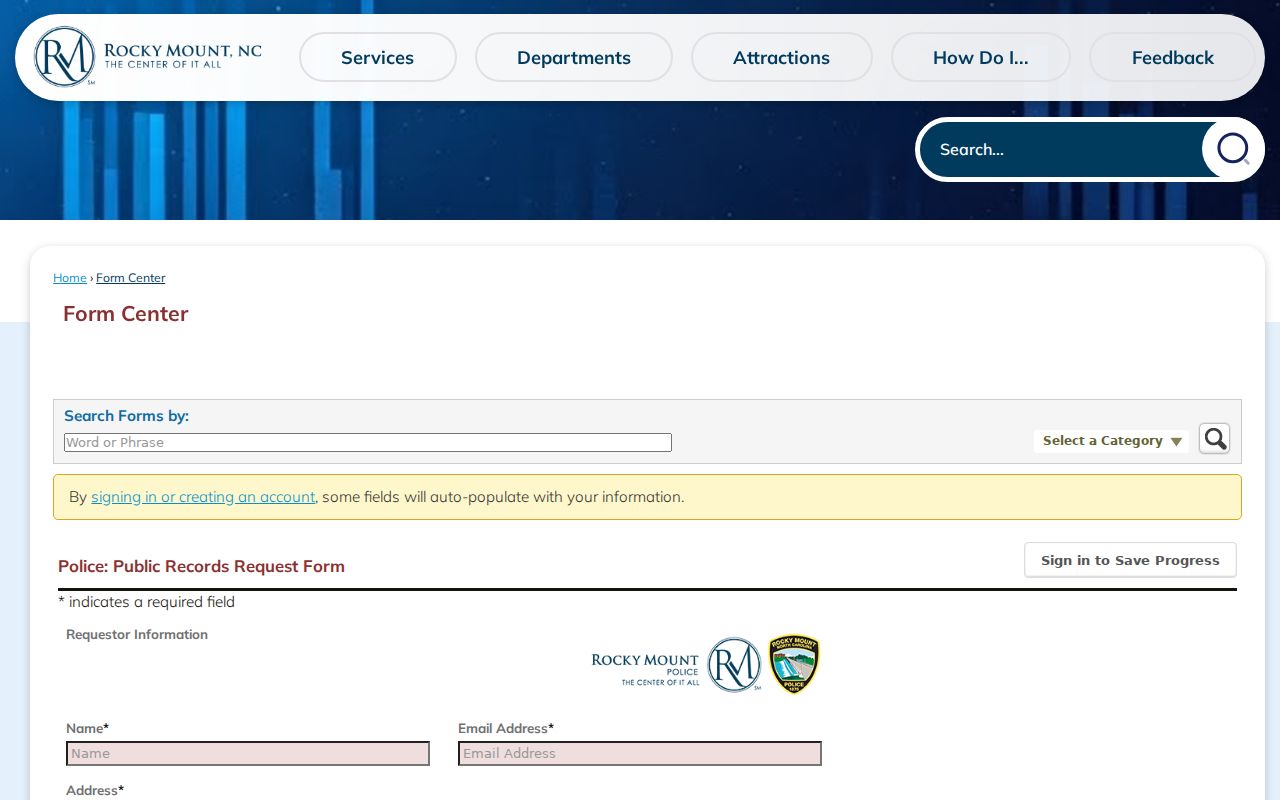Open the Attractions menu
1280x800 pixels.
click(781, 58)
